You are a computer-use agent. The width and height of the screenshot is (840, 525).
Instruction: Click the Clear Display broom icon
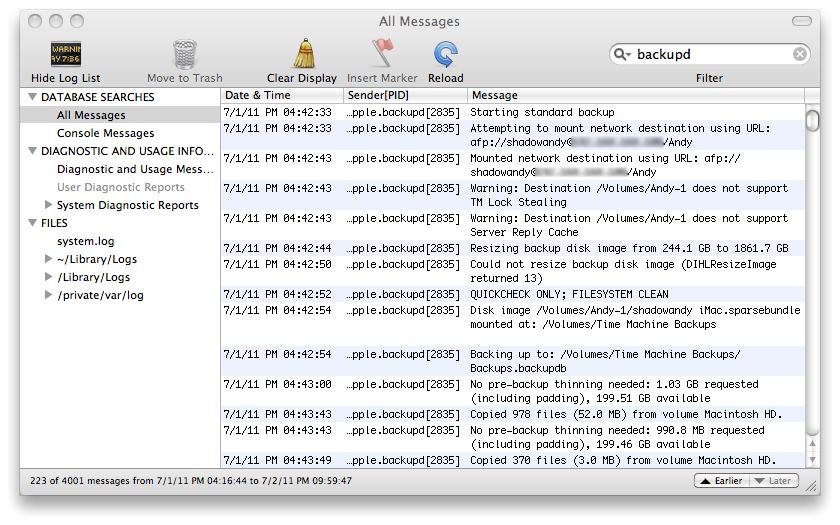[303, 54]
